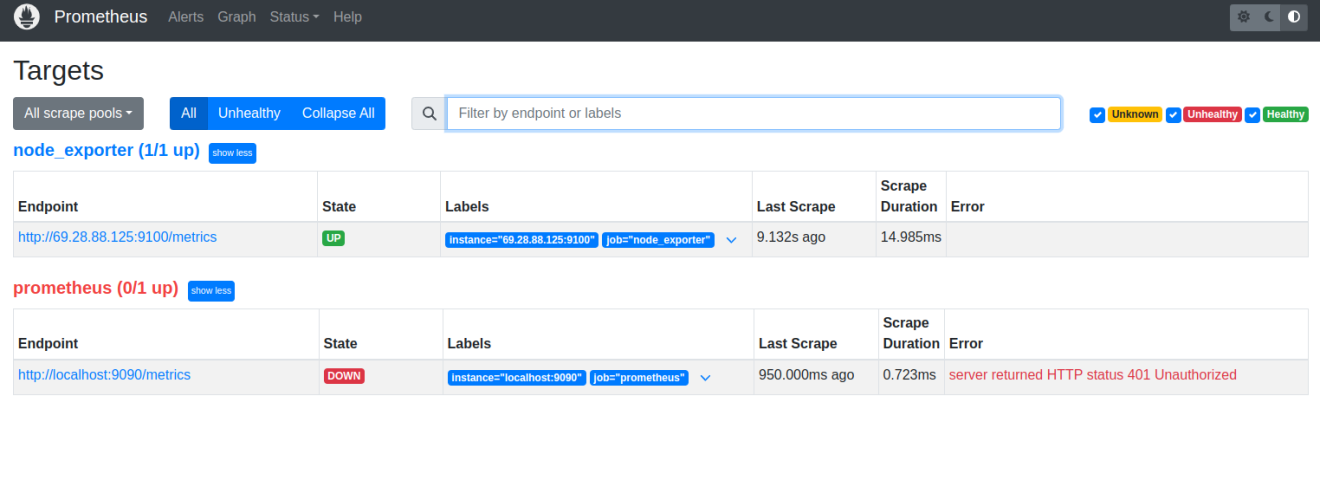
Task: Switch to light theme sun icon
Action: (x=1244, y=17)
